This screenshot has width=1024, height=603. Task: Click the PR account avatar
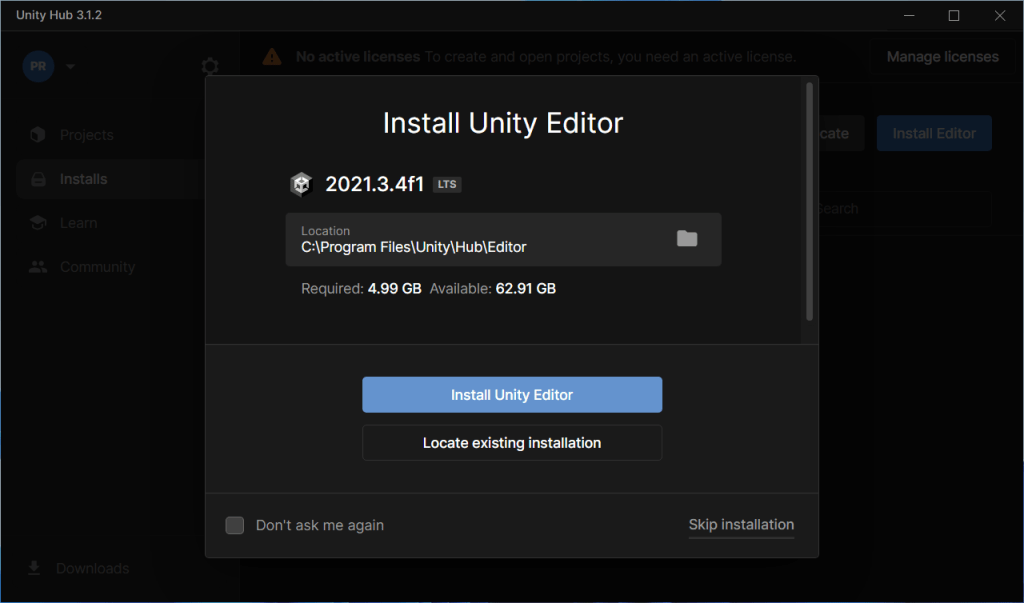coord(38,66)
